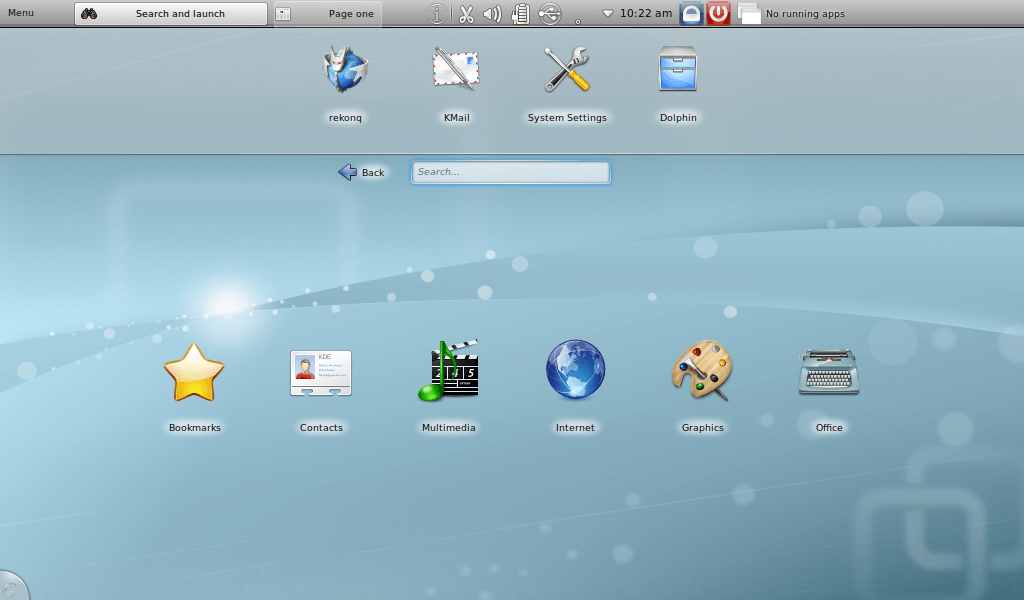
Task: Launch the rekonq web browser
Action: (345, 72)
